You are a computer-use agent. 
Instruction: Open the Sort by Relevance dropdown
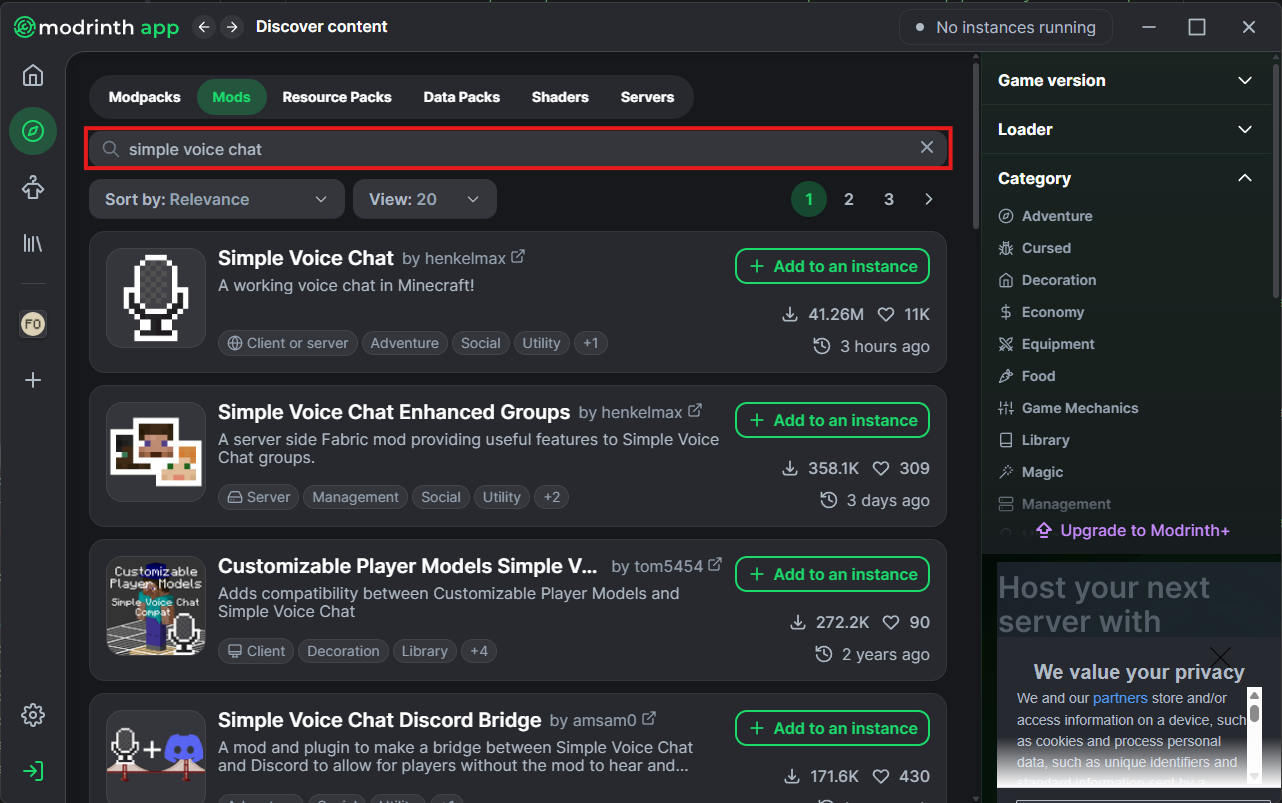pyautogui.click(x=216, y=199)
